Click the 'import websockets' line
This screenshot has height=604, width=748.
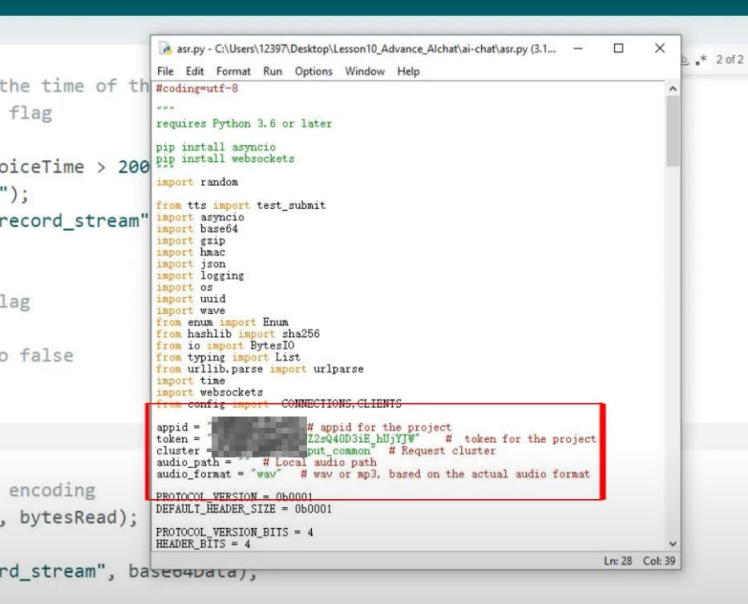click(209, 393)
